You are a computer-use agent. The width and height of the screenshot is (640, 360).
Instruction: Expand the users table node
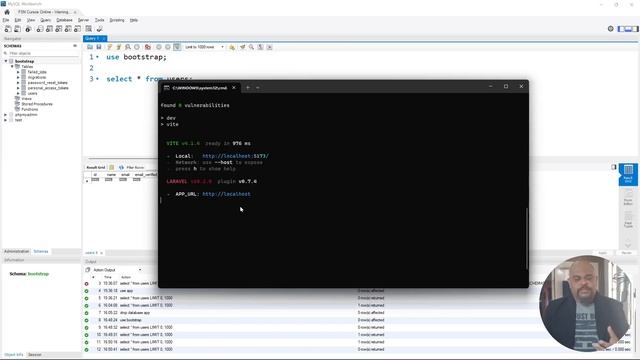[18, 93]
